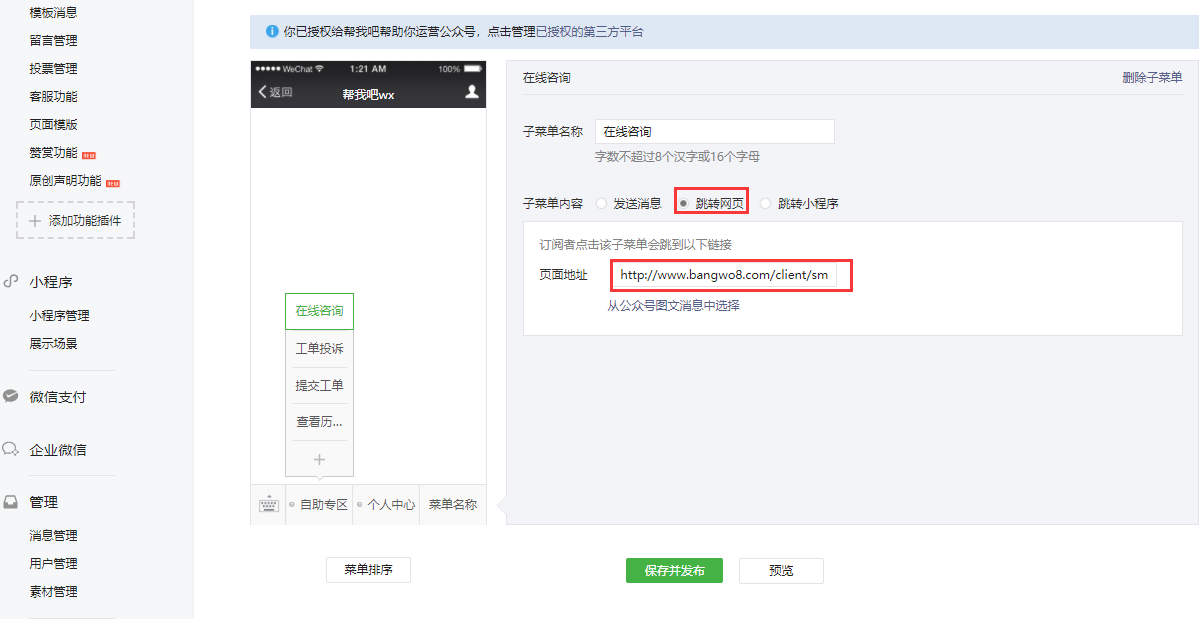Click the plus icon to add submenu

tap(319, 459)
